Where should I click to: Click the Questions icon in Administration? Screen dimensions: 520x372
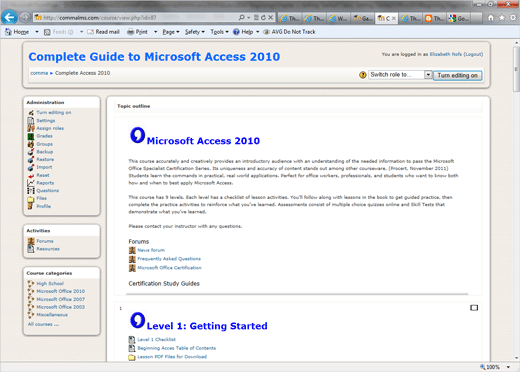click(x=31, y=191)
